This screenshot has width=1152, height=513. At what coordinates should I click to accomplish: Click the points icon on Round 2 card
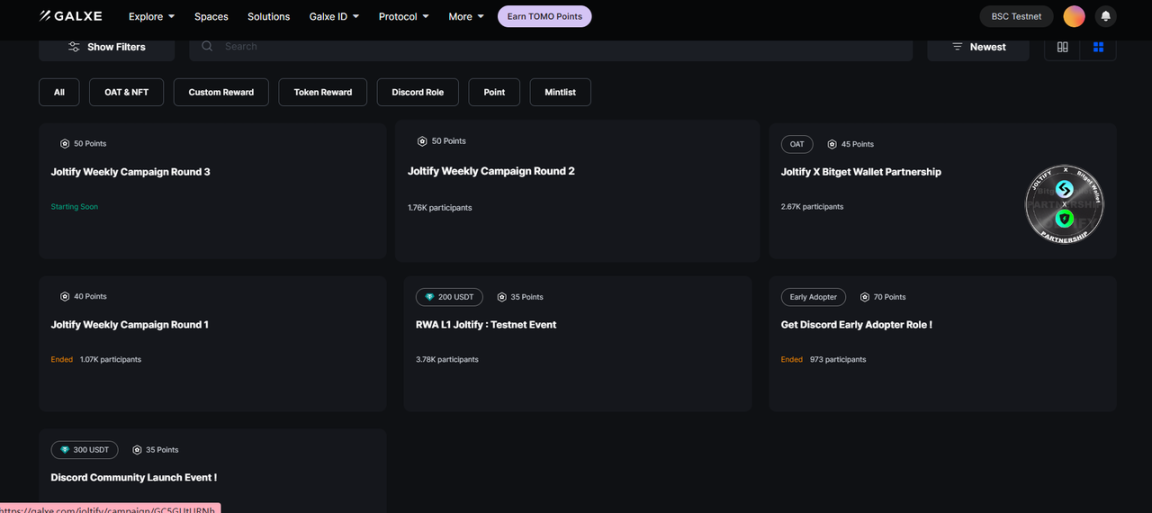(x=422, y=141)
